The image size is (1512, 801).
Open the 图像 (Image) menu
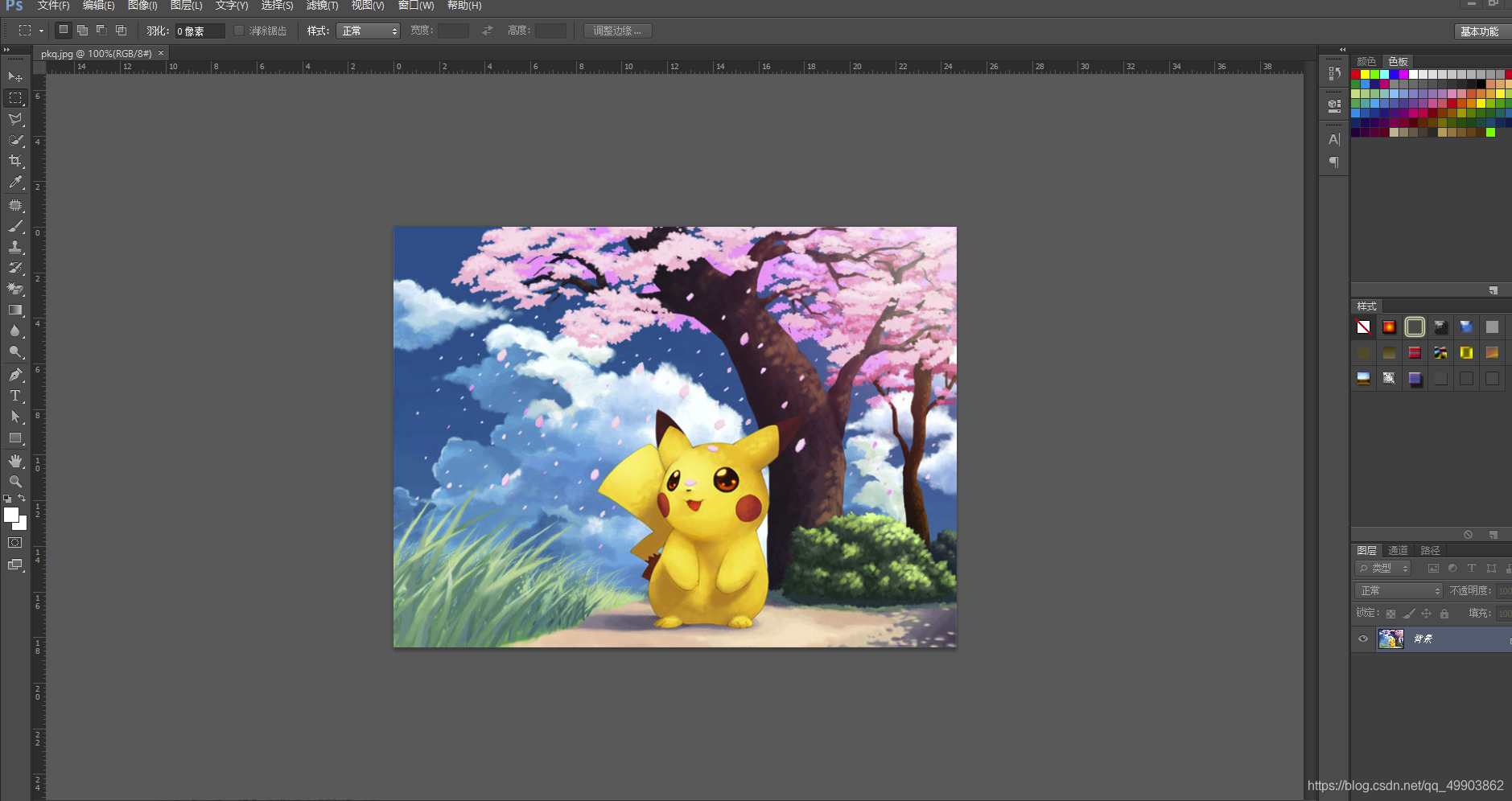point(142,6)
